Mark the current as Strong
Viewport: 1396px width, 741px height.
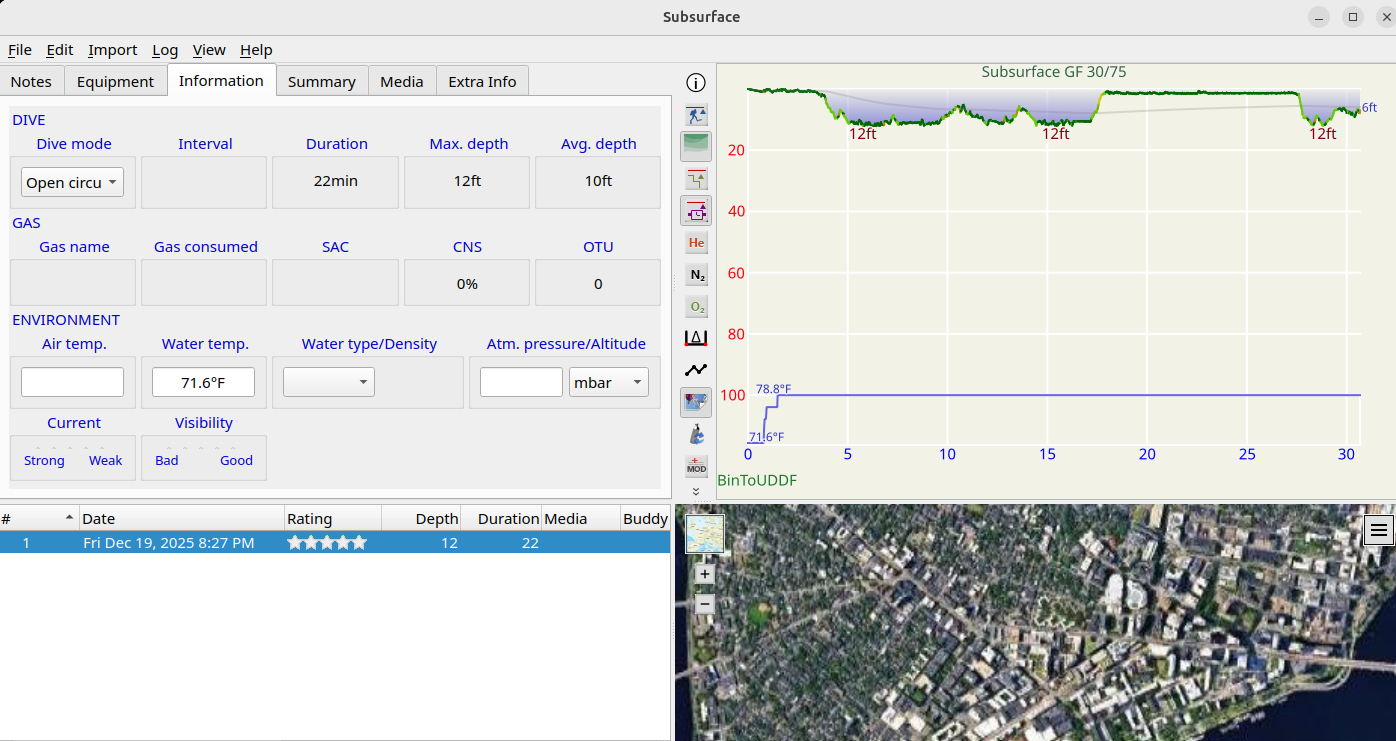44,460
